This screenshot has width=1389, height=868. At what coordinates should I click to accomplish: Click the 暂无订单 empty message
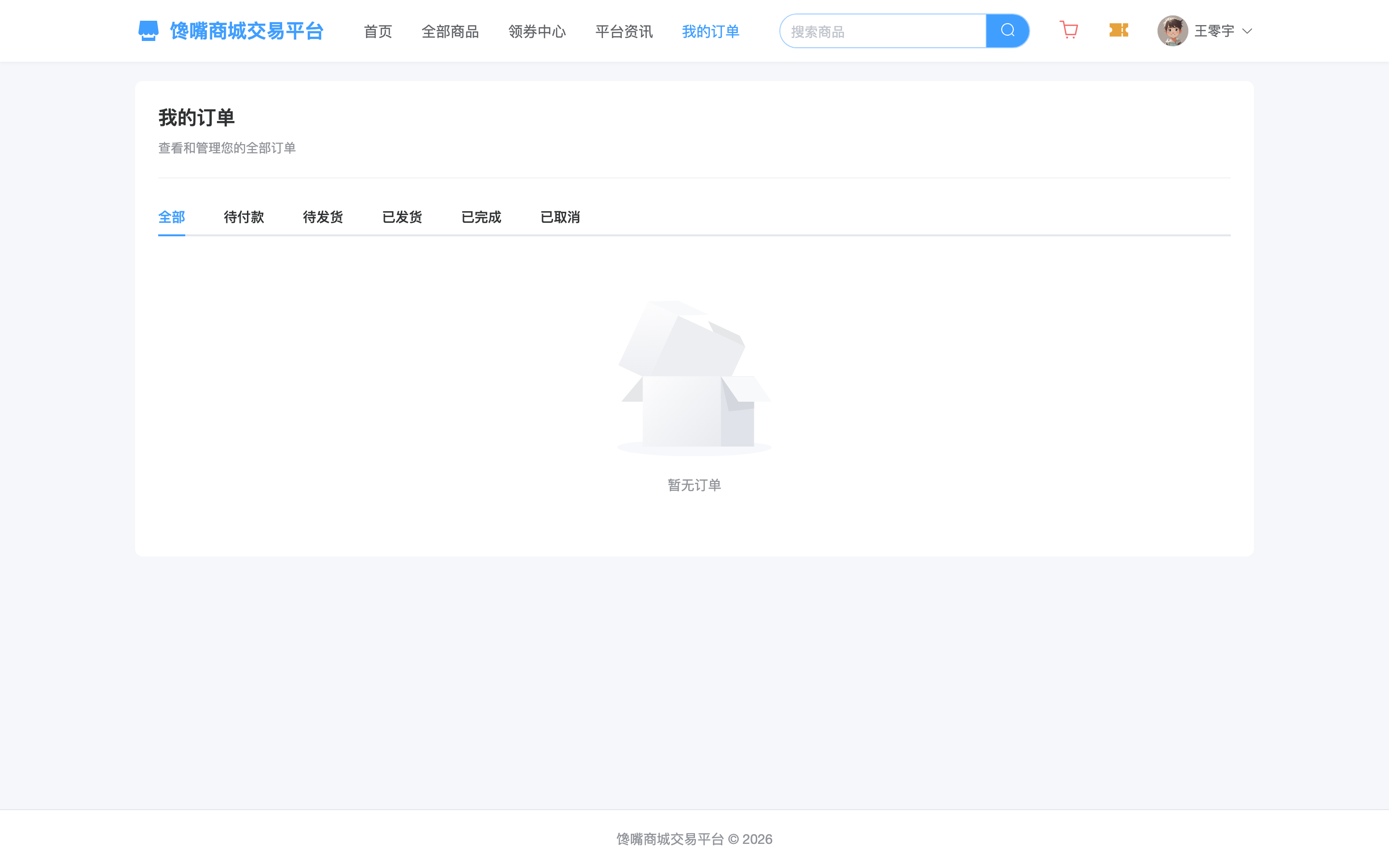click(x=694, y=485)
